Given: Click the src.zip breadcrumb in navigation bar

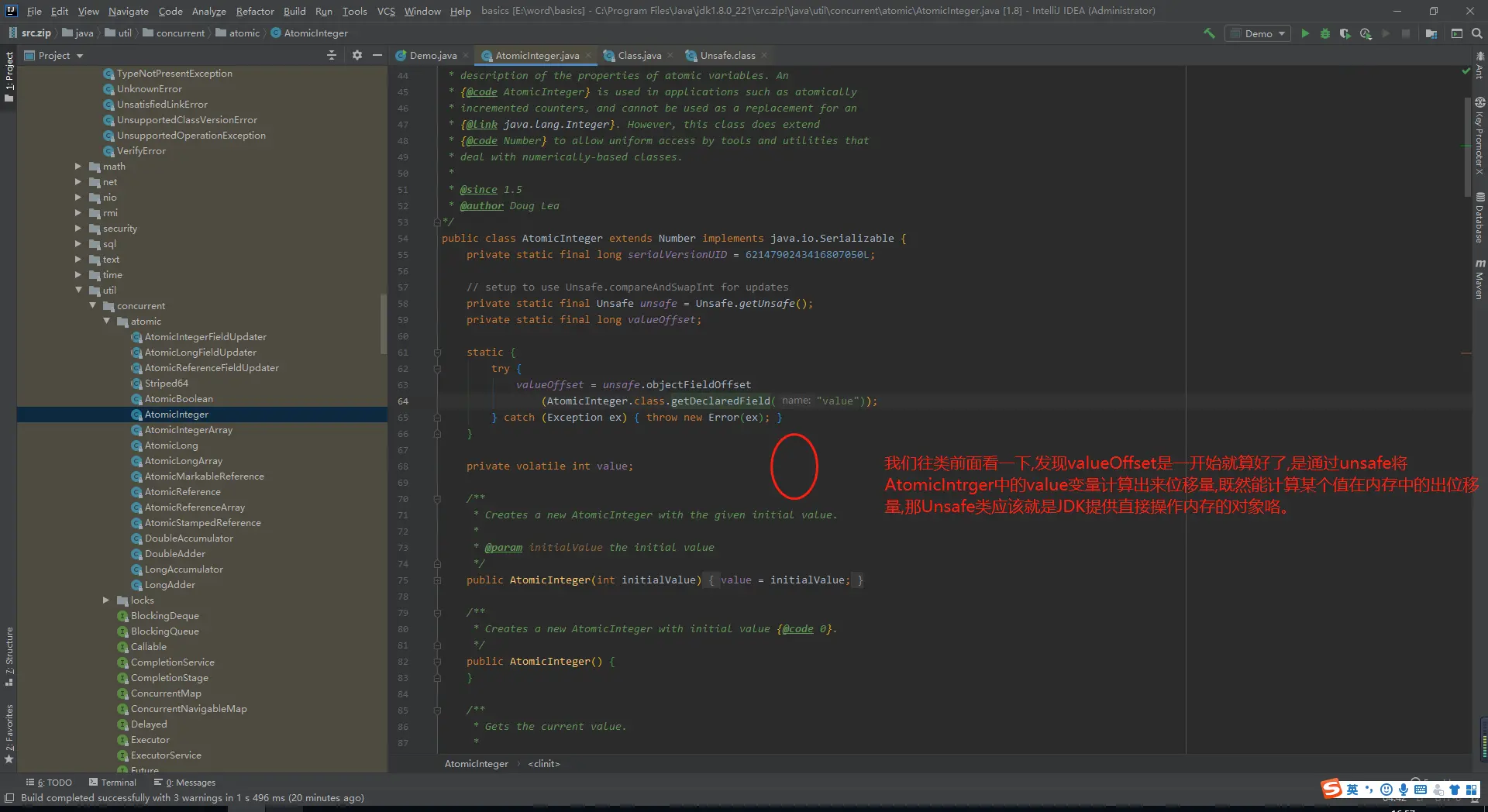Looking at the screenshot, I should (x=29, y=33).
